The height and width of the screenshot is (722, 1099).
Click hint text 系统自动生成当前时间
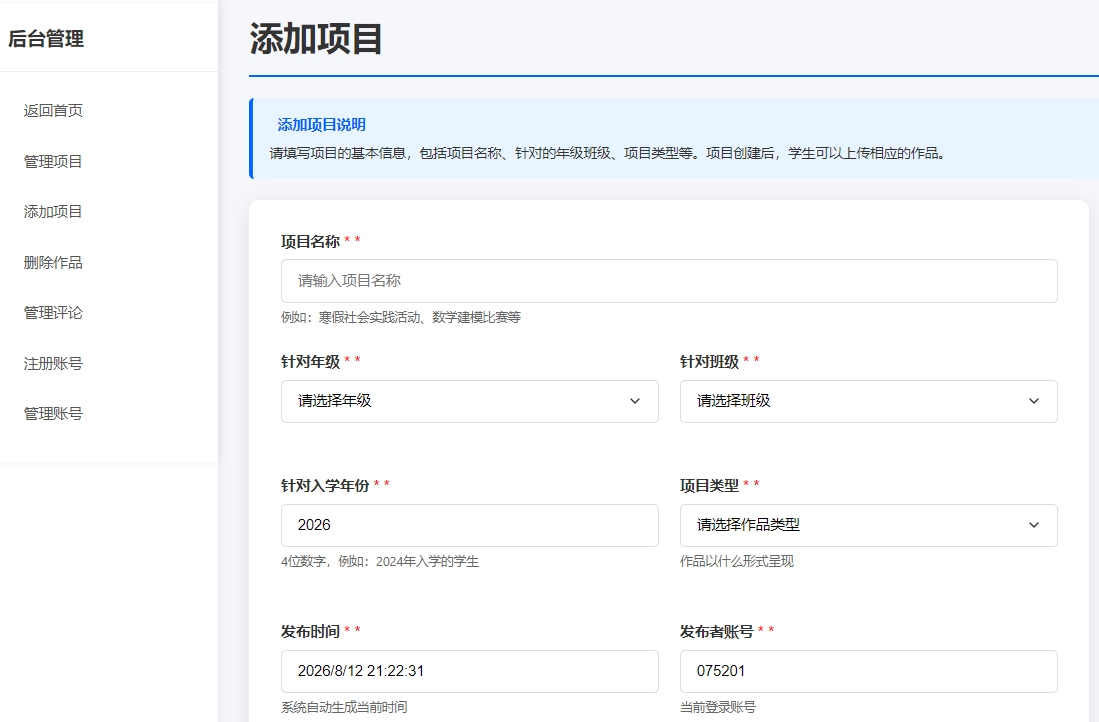pyautogui.click(x=344, y=707)
